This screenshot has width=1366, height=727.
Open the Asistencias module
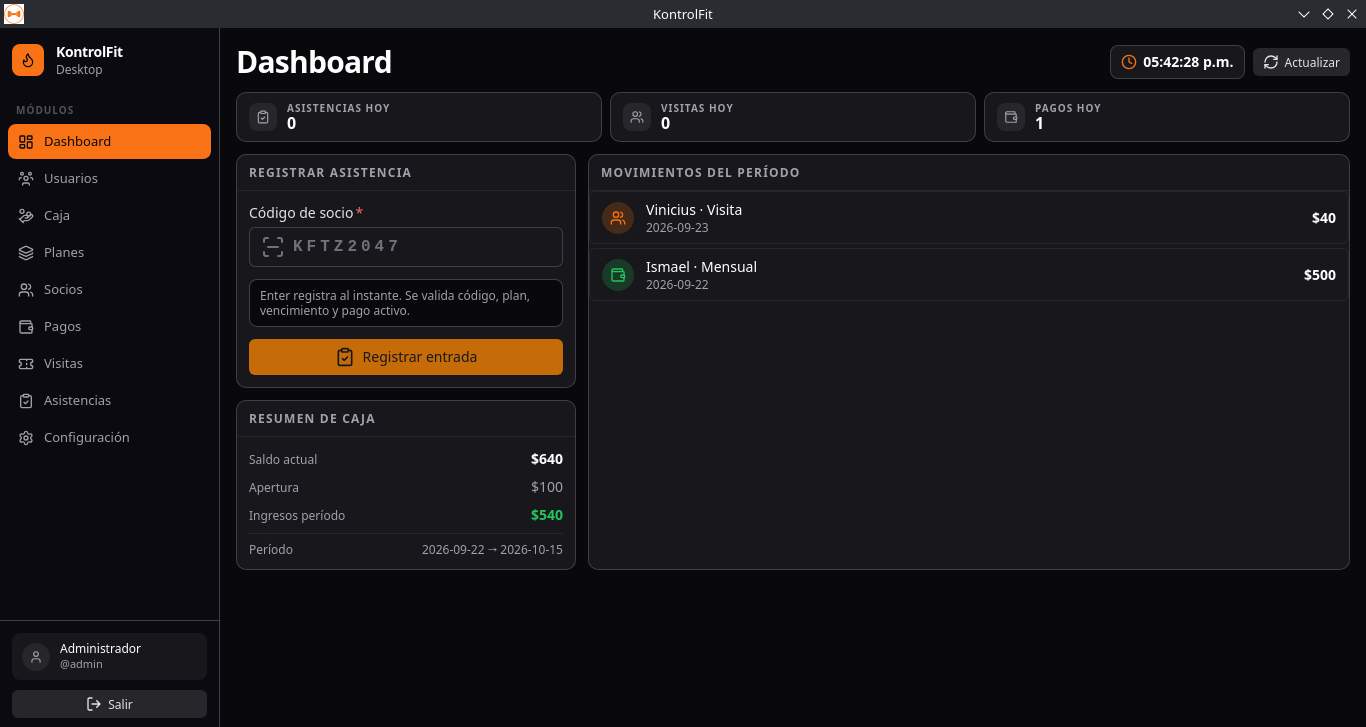point(110,401)
